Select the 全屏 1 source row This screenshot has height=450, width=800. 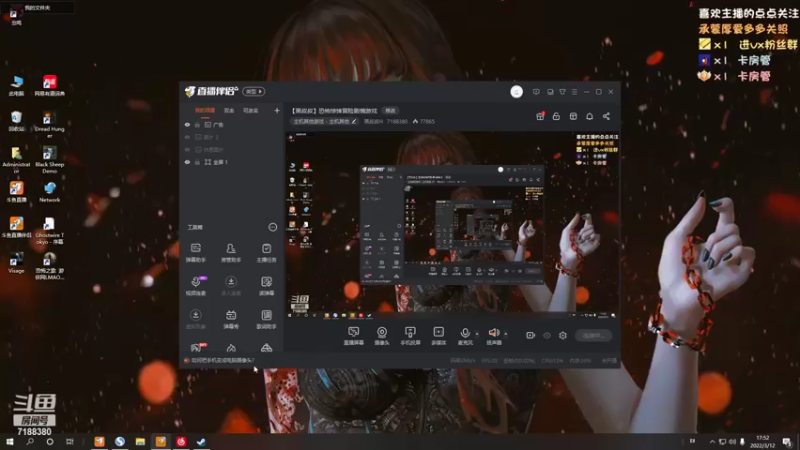pyautogui.click(x=232, y=162)
